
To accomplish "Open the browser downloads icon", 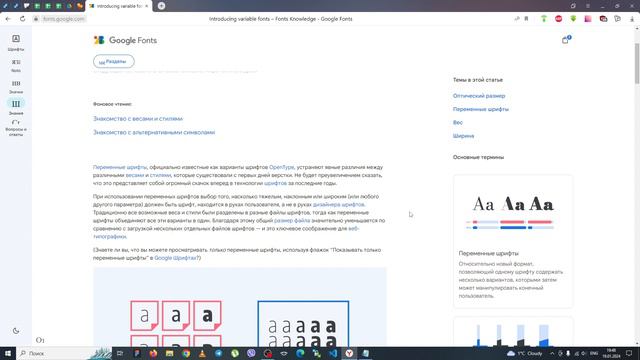I will click(x=632, y=19).
